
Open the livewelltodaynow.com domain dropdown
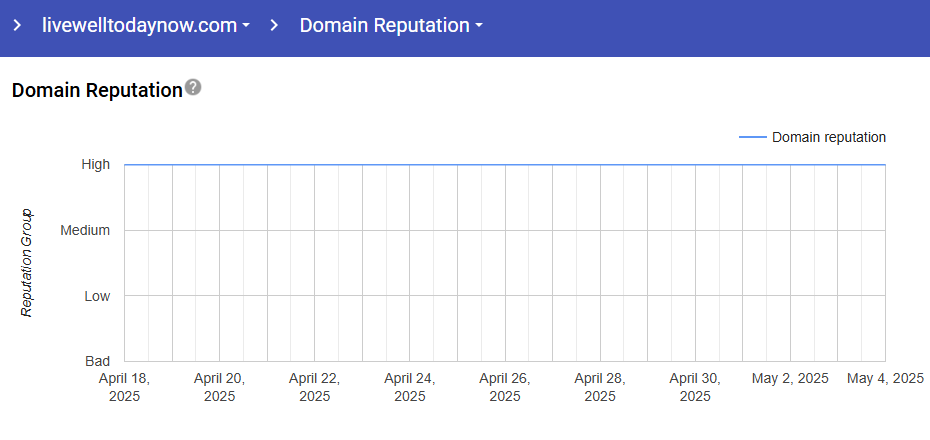pyautogui.click(x=146, y=26)
